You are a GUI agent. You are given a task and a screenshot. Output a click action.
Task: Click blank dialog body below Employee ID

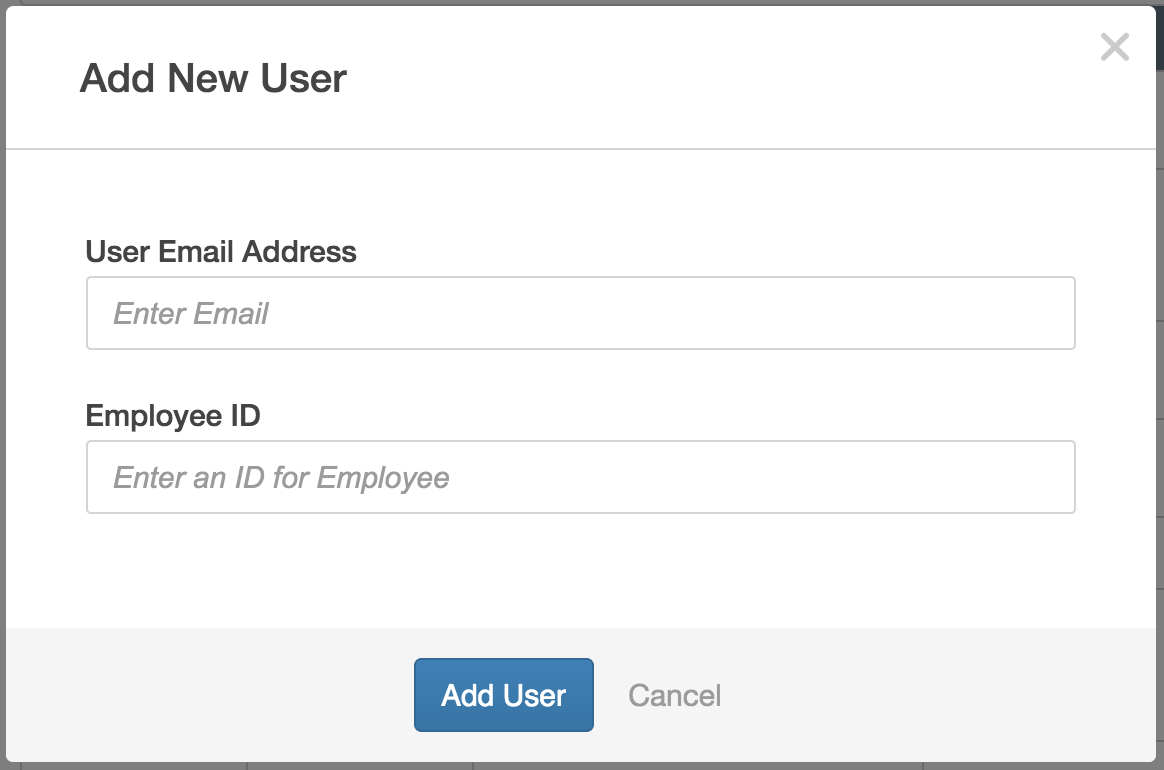click(x=580, y=570)
